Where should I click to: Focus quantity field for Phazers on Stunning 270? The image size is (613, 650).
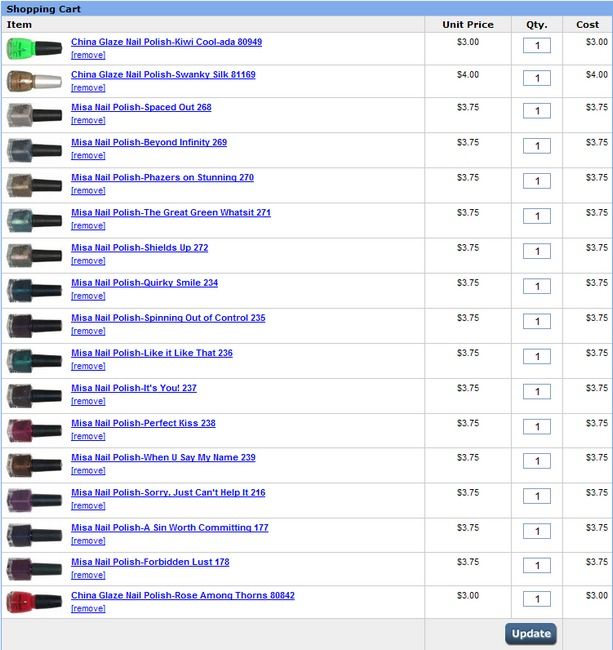(537, 181)
